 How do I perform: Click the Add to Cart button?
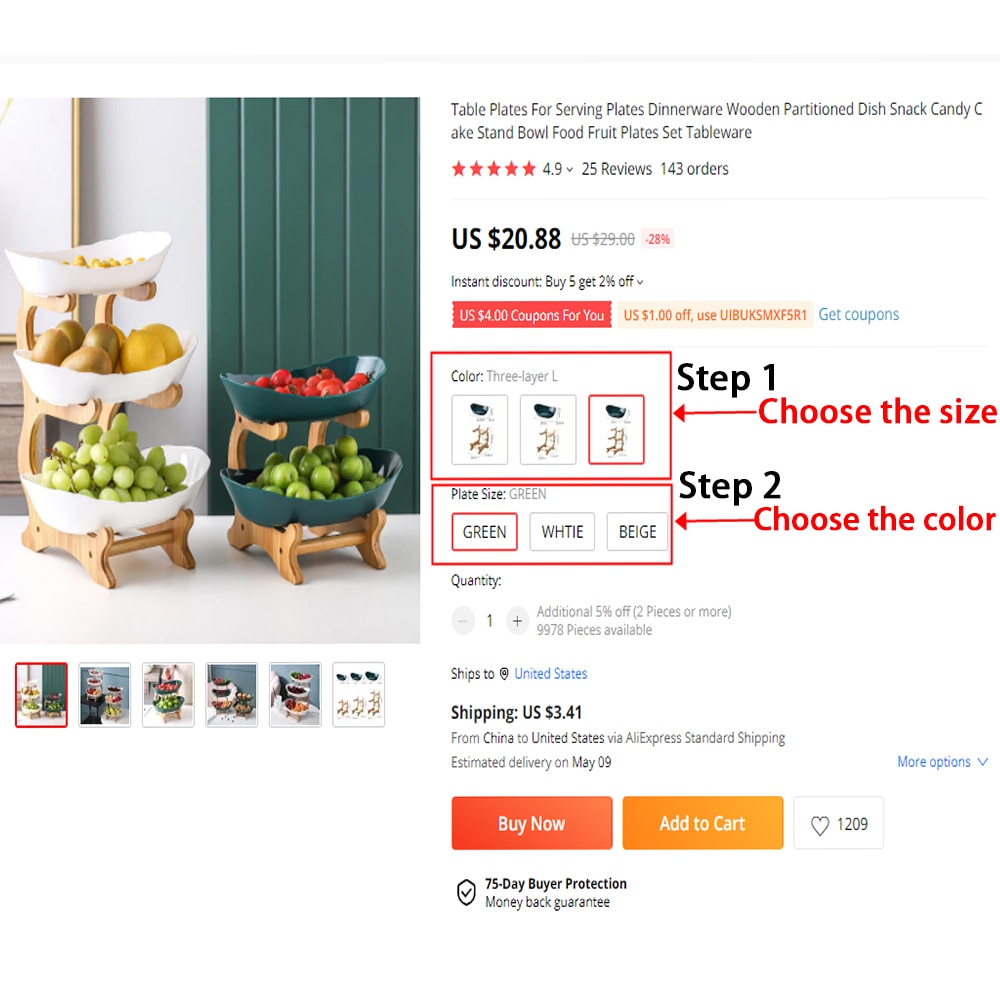click(703, 823)
